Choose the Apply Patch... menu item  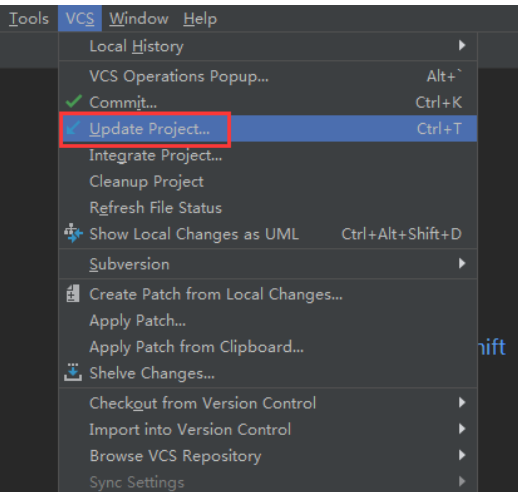coord(268,321)
